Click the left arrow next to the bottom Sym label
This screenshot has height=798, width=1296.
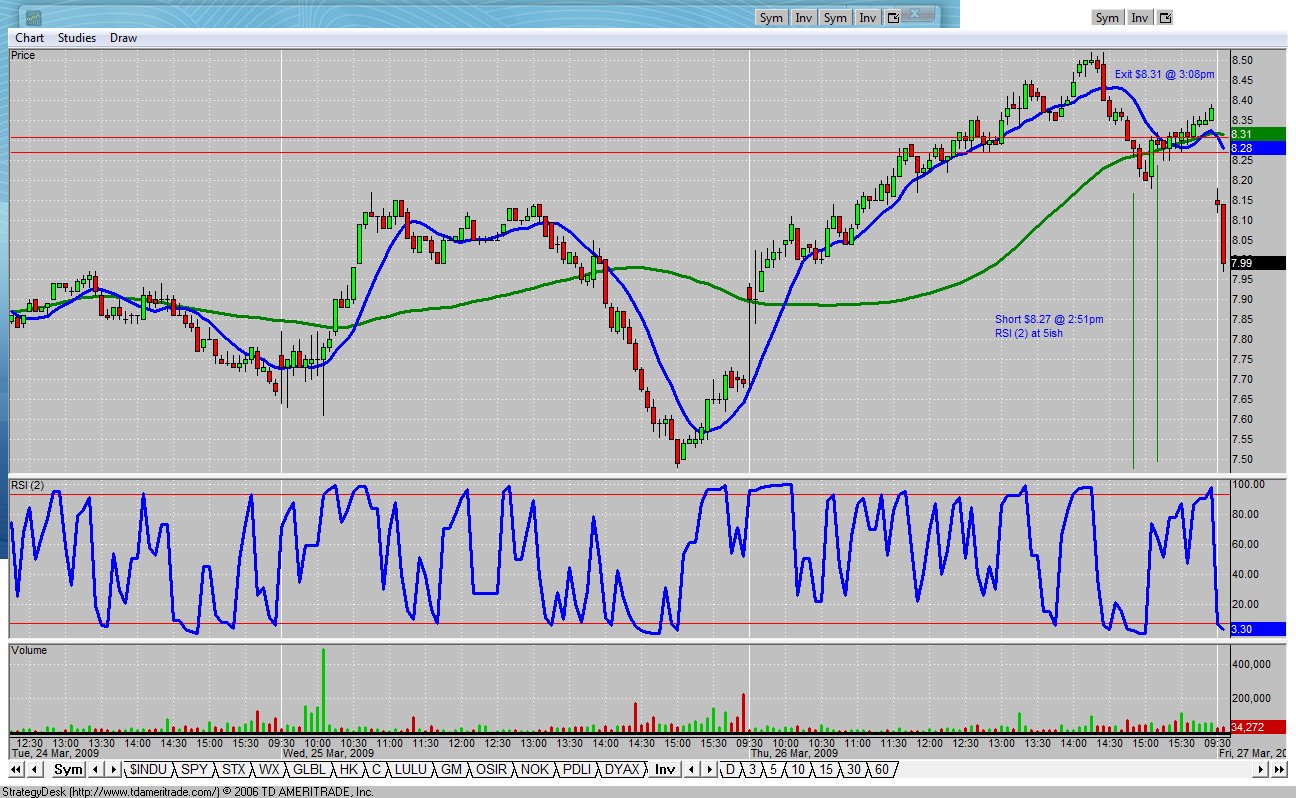pos(97,769)
